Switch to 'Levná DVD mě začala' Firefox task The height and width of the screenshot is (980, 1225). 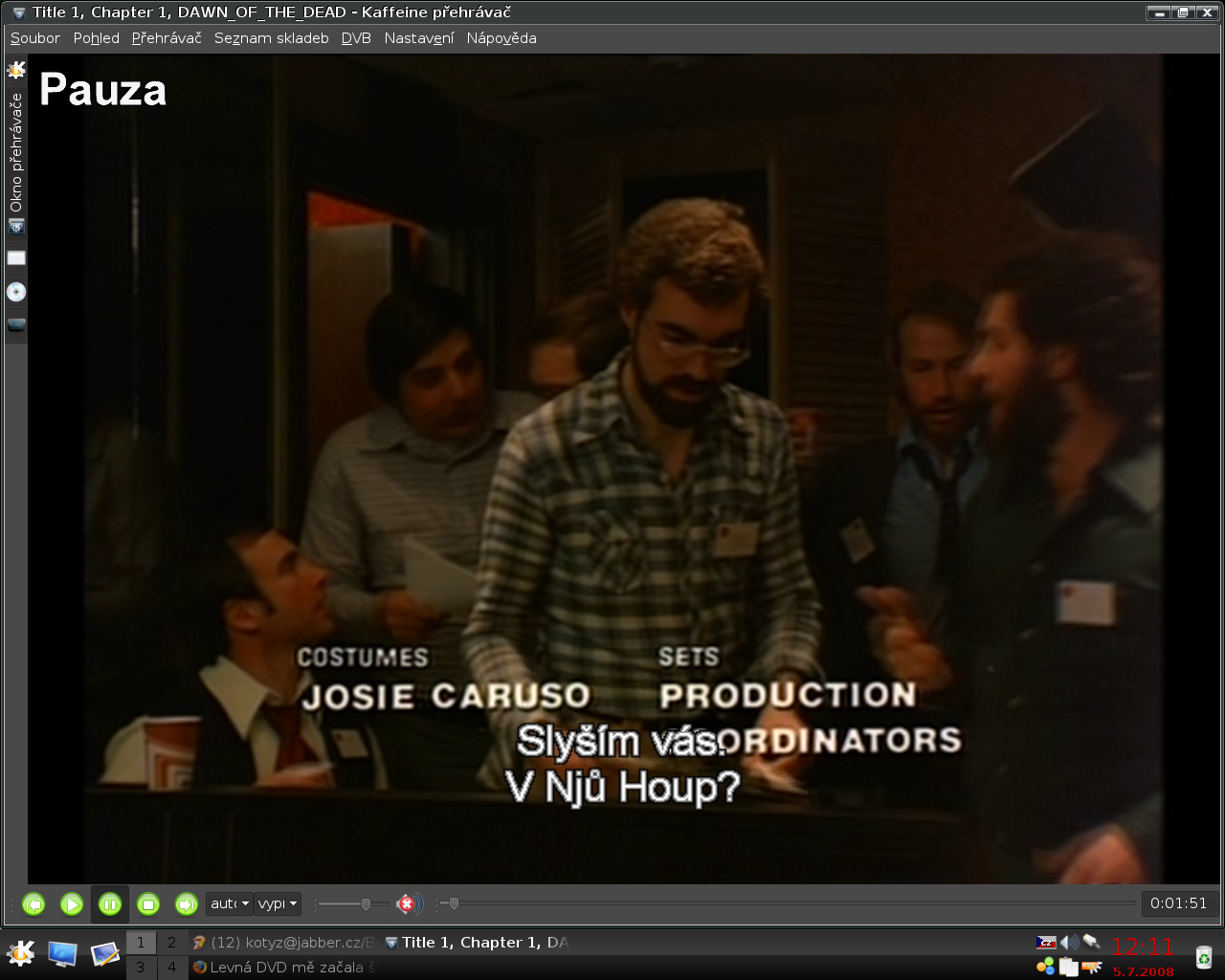[284, 968]
